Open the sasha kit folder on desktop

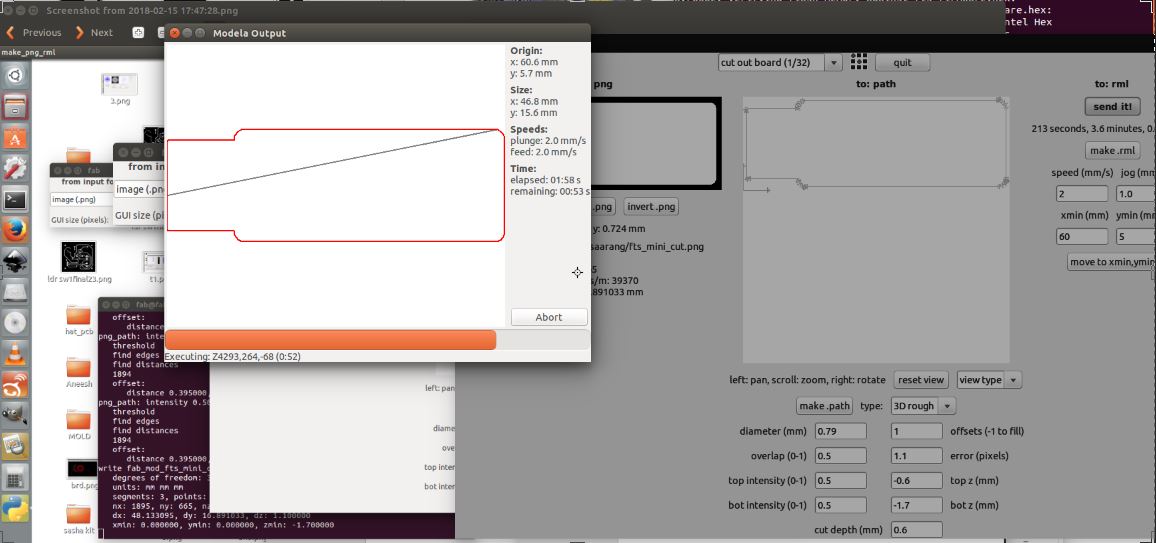(x=78, y=514)
